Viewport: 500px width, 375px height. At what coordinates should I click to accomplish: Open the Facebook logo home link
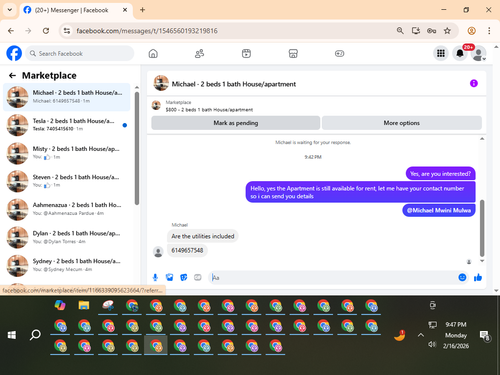[14, 53]
